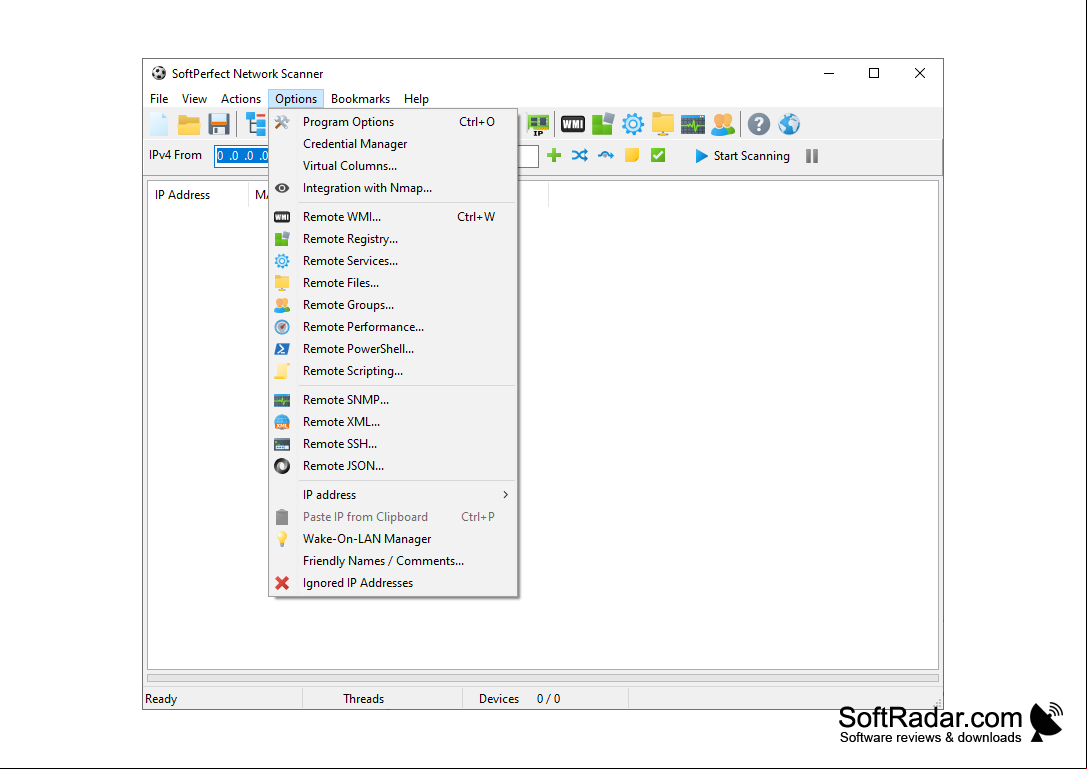This screenshot has height=769, width=1087.
Task: Click the Devices 0 / 0 status
Action: (519, 699)
